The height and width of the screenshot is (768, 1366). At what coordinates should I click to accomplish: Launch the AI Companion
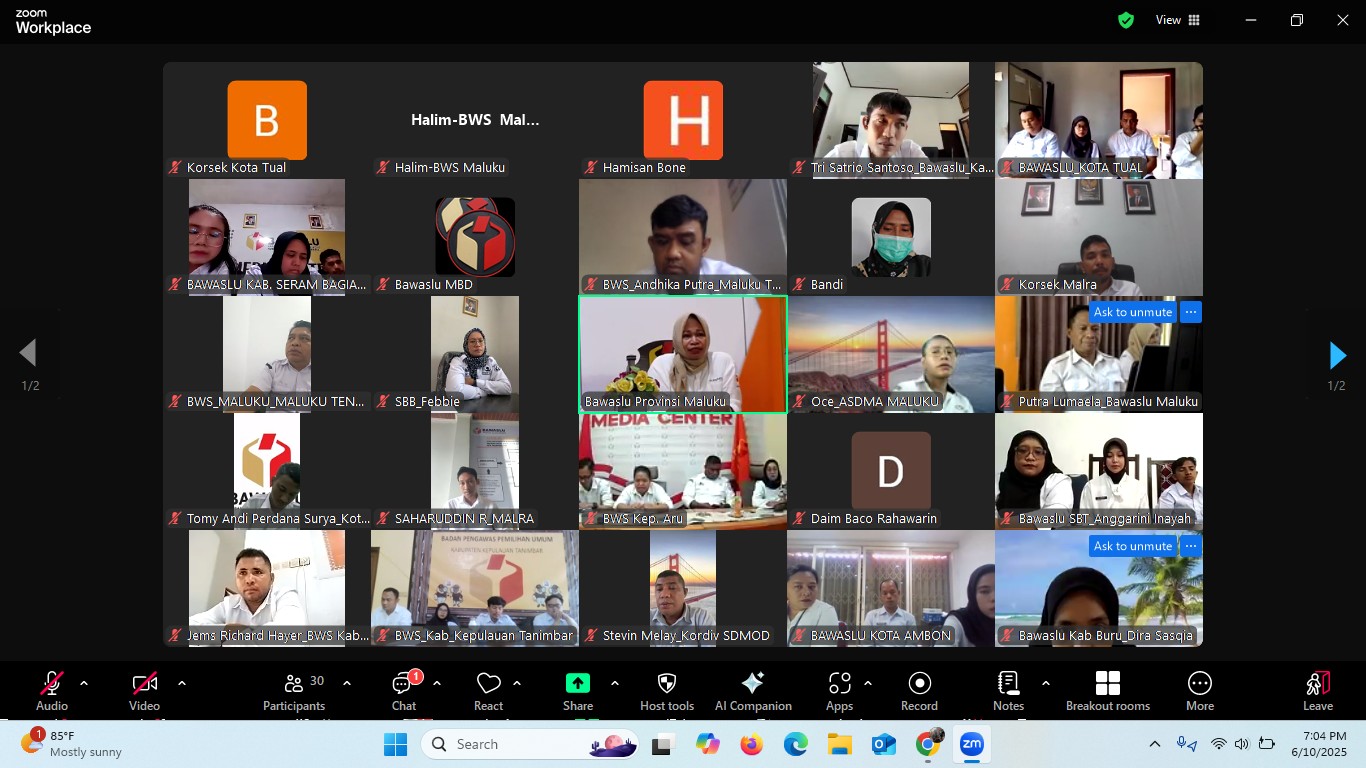tap(753, 690)
